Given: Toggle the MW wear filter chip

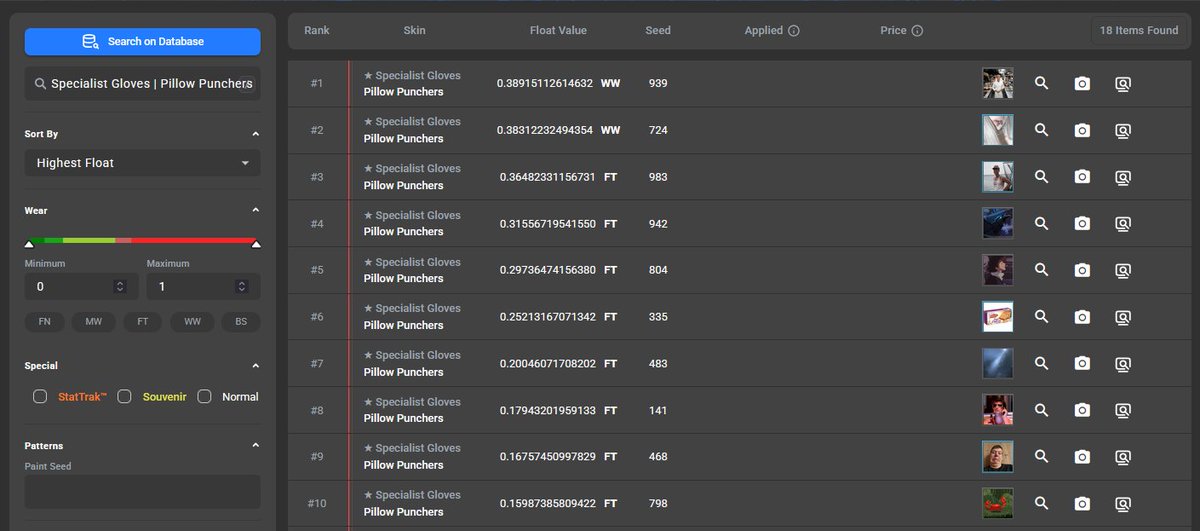Looking at the screenshot, I should coord(94,322).
